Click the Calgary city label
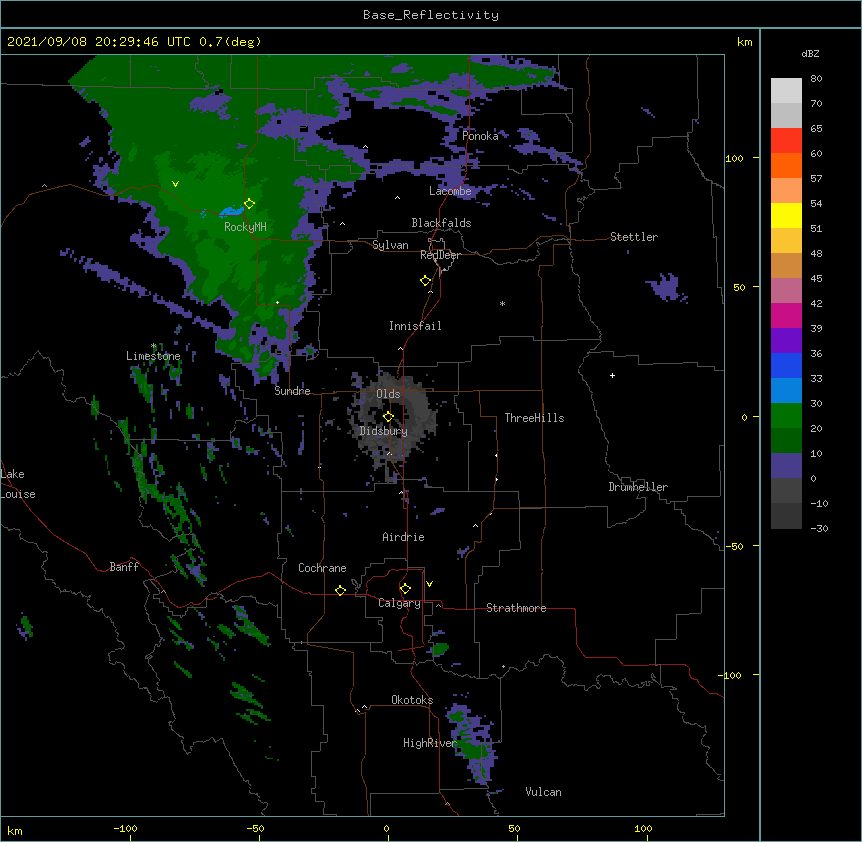This screenshot has width=862, height=842. click(399, 603)
